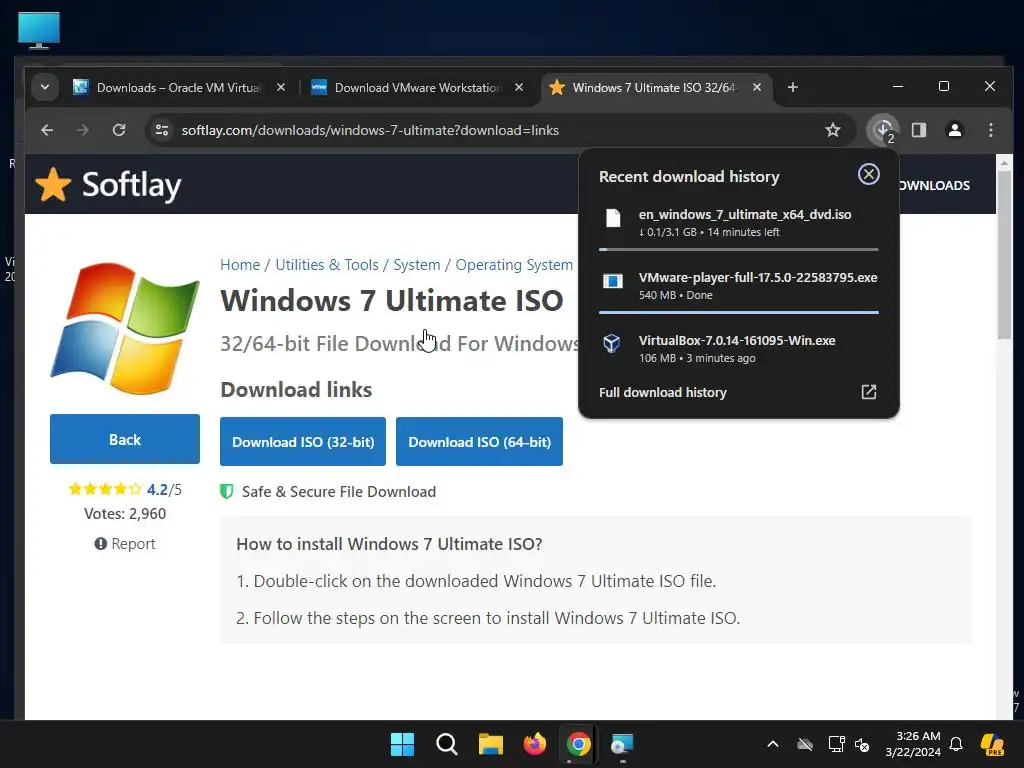The width and height of the screenshot is (1024, 768).
Task: Click the Back button
Action: 125,439
